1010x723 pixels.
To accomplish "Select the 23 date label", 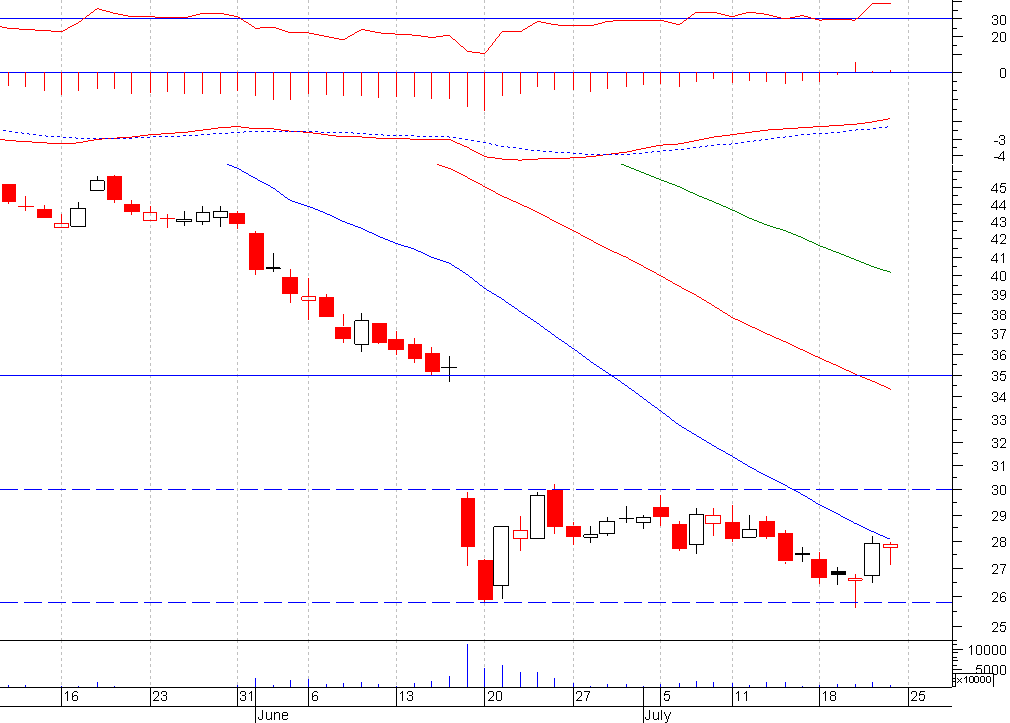I will coord(160,697).
